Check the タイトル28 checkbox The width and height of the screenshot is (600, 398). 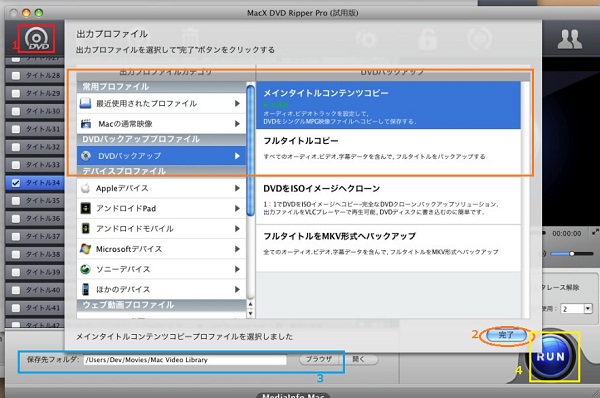pos(16,75)
